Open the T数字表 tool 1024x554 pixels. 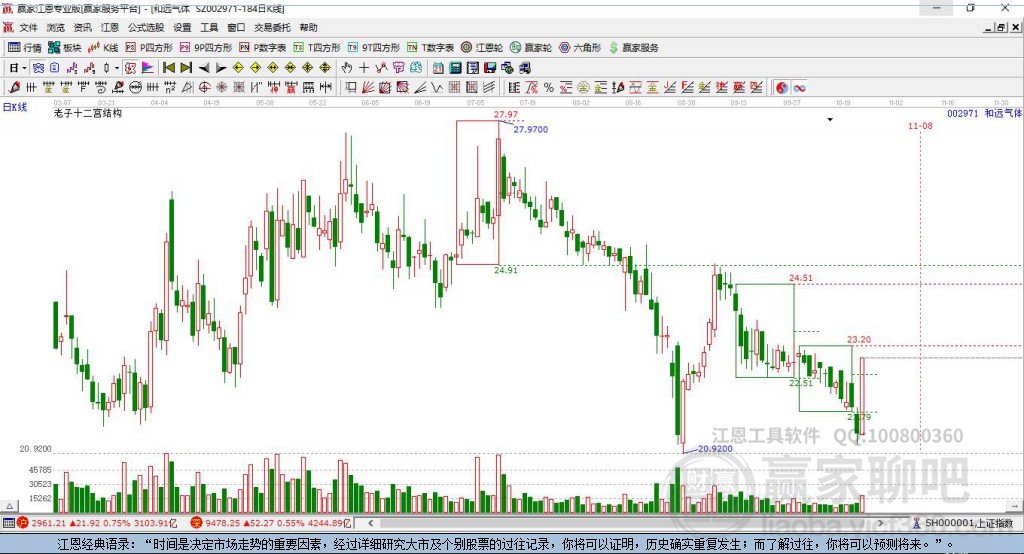(x=430, y=48)
